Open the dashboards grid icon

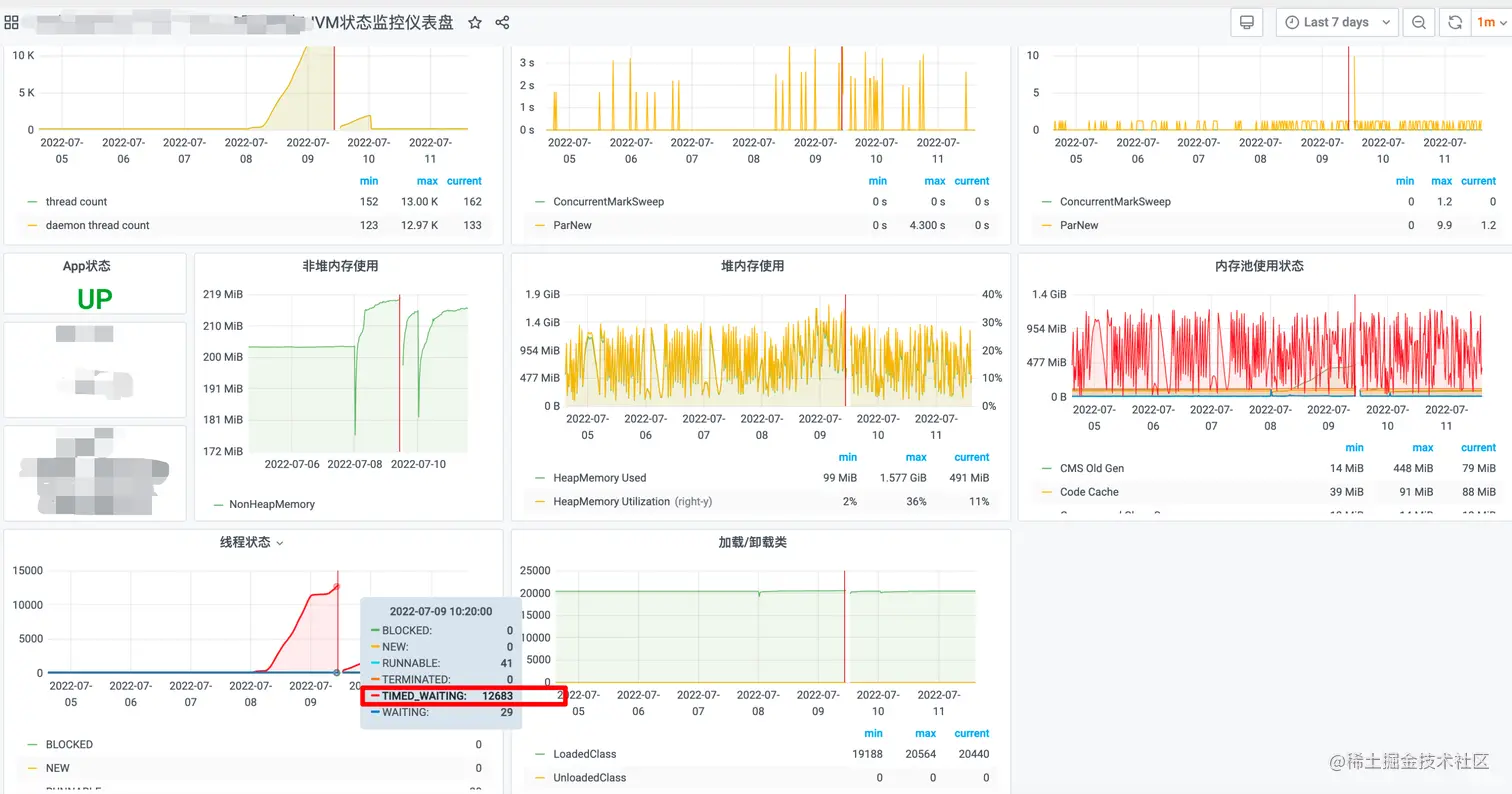click(x=12, y=22)
